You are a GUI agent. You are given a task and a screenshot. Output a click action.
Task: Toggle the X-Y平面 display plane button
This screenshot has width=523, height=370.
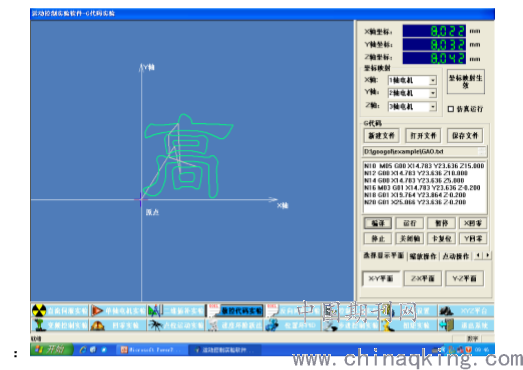tap(381, 278)
